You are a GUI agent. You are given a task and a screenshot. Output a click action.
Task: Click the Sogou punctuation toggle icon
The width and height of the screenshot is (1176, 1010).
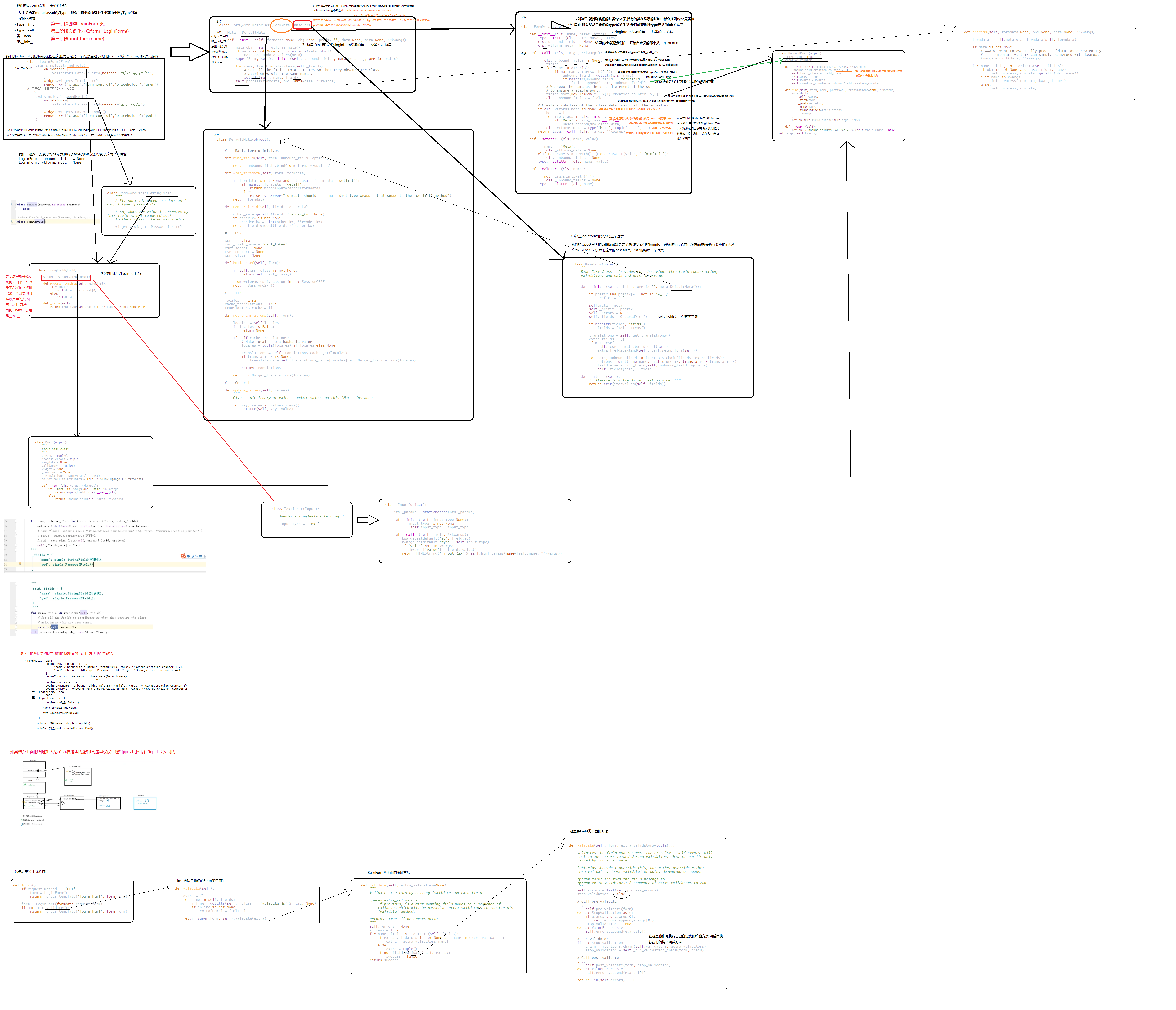click(196, 556)
